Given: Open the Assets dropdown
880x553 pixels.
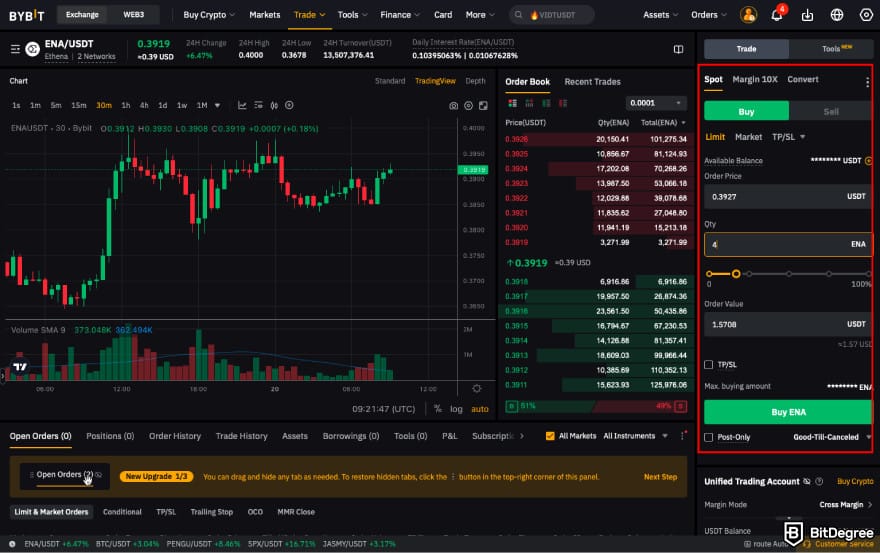Looking at the screenshot, I should 661,15.
